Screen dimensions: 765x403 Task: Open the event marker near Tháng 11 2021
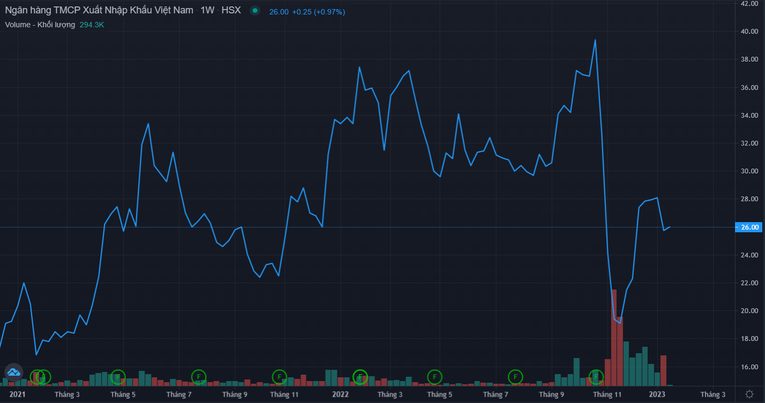(279, 376)
